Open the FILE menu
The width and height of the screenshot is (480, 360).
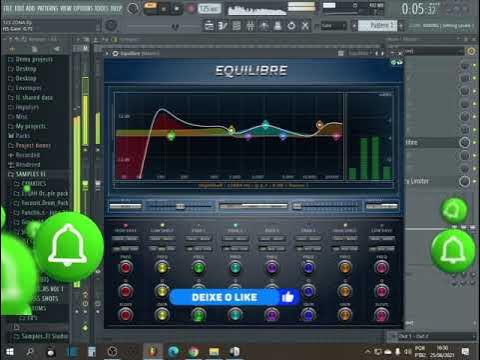pos(7,8)
